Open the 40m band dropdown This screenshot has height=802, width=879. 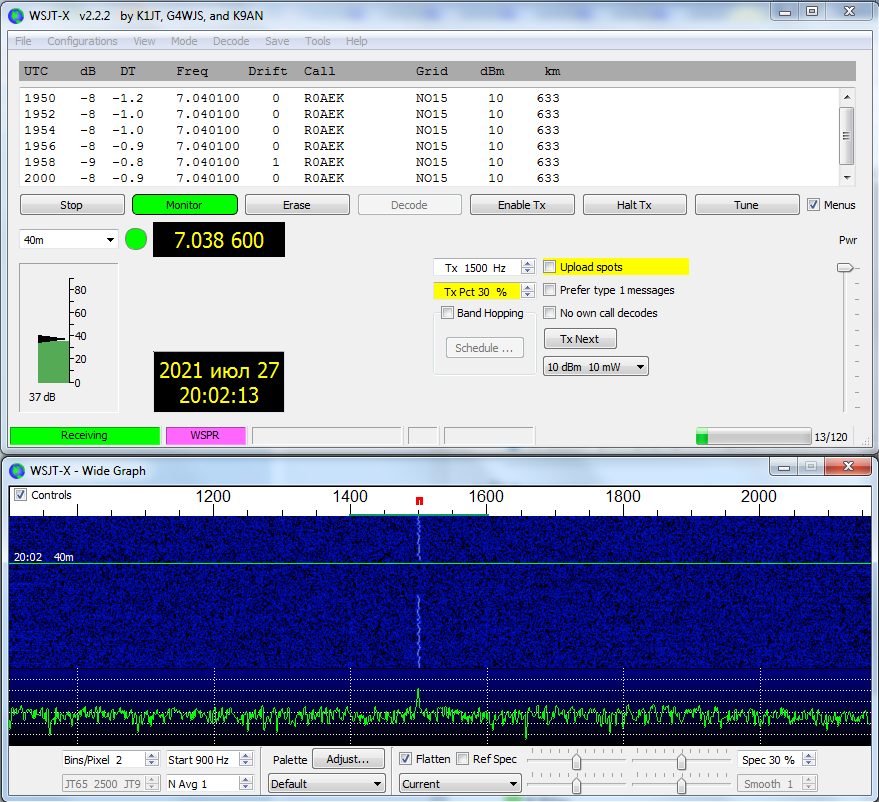(69, 240)
